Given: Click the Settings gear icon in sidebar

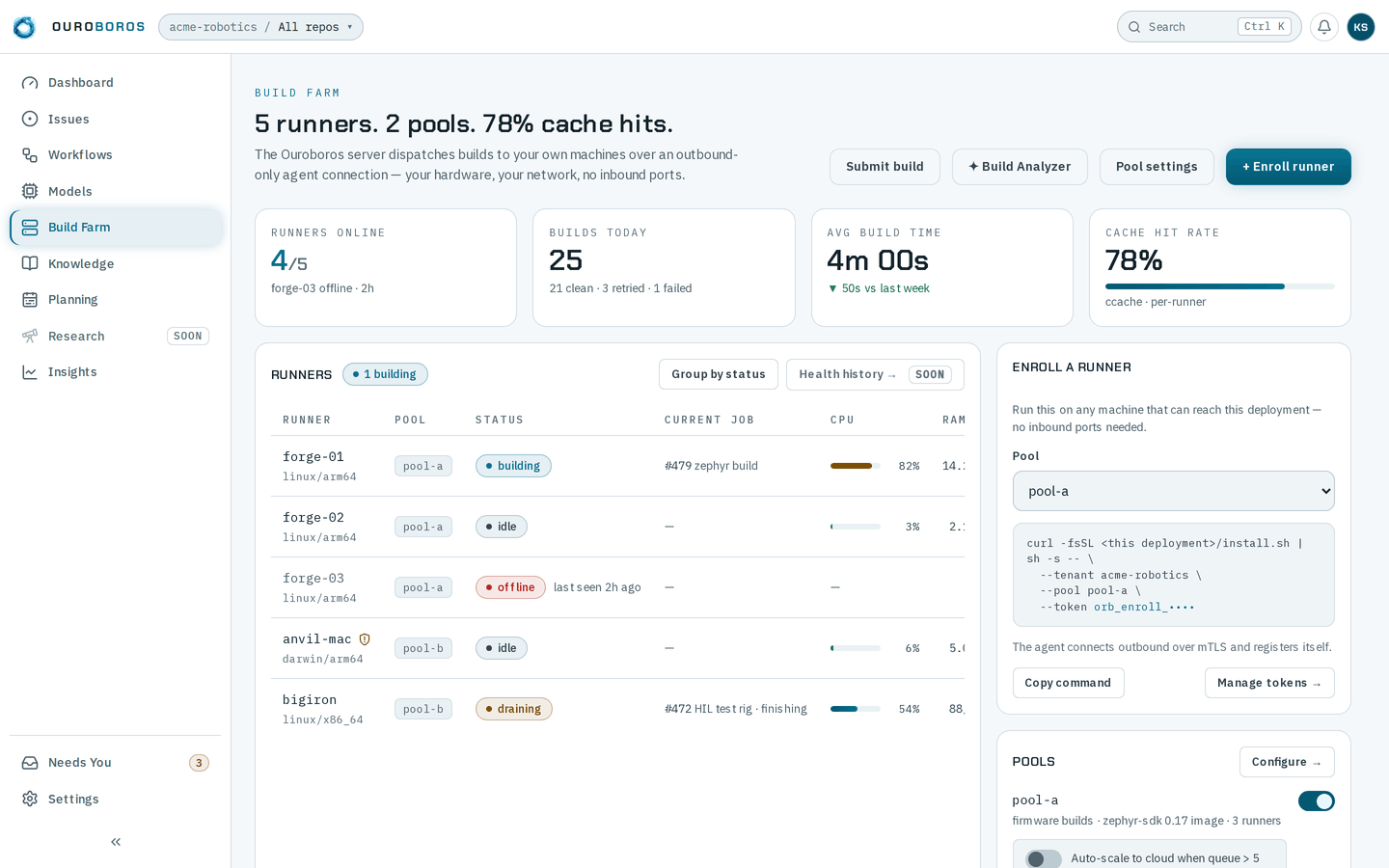Looking at the screenshot, I should click(x=30, y=799).
